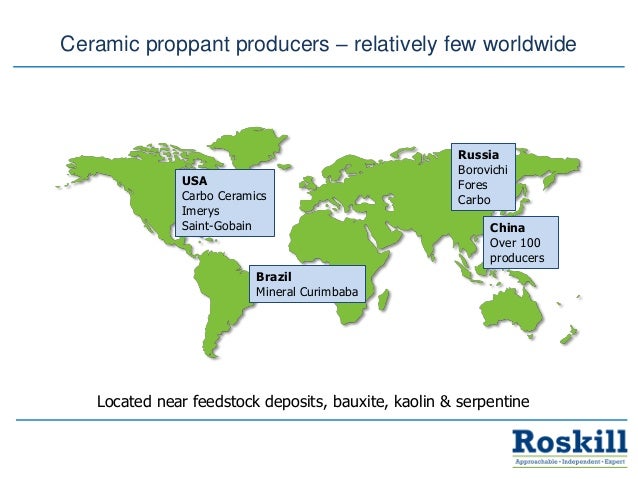Select the 'Brazil' heading in the label box
Screen dimensions: 638x479
point(274,277)
